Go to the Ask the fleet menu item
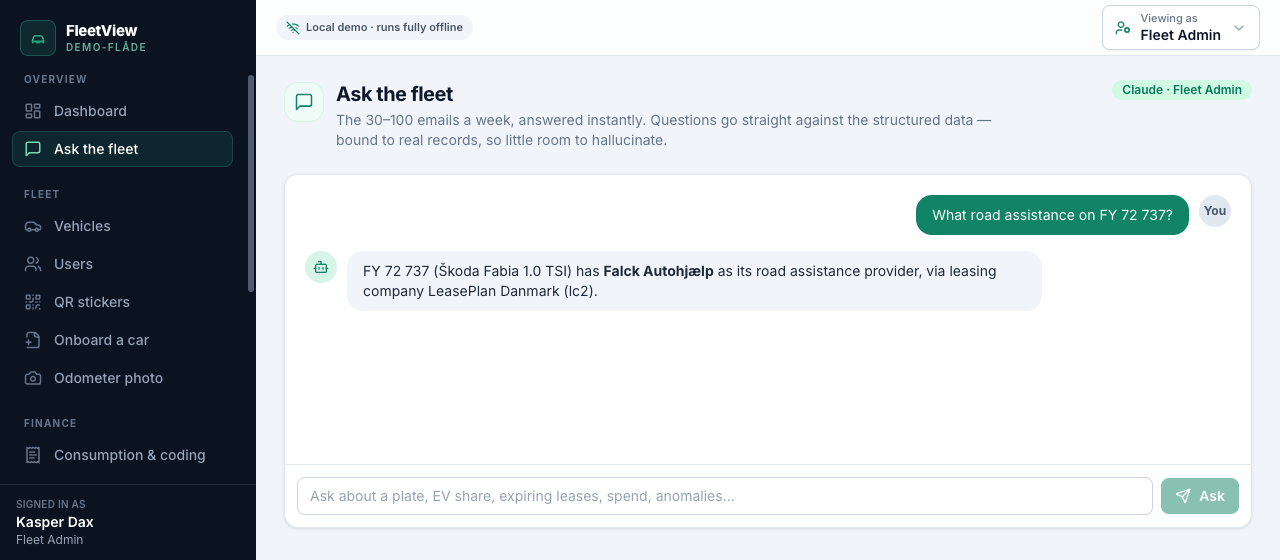The height and width of the screenshot is (560, 1280). click(x=122, y=149)
